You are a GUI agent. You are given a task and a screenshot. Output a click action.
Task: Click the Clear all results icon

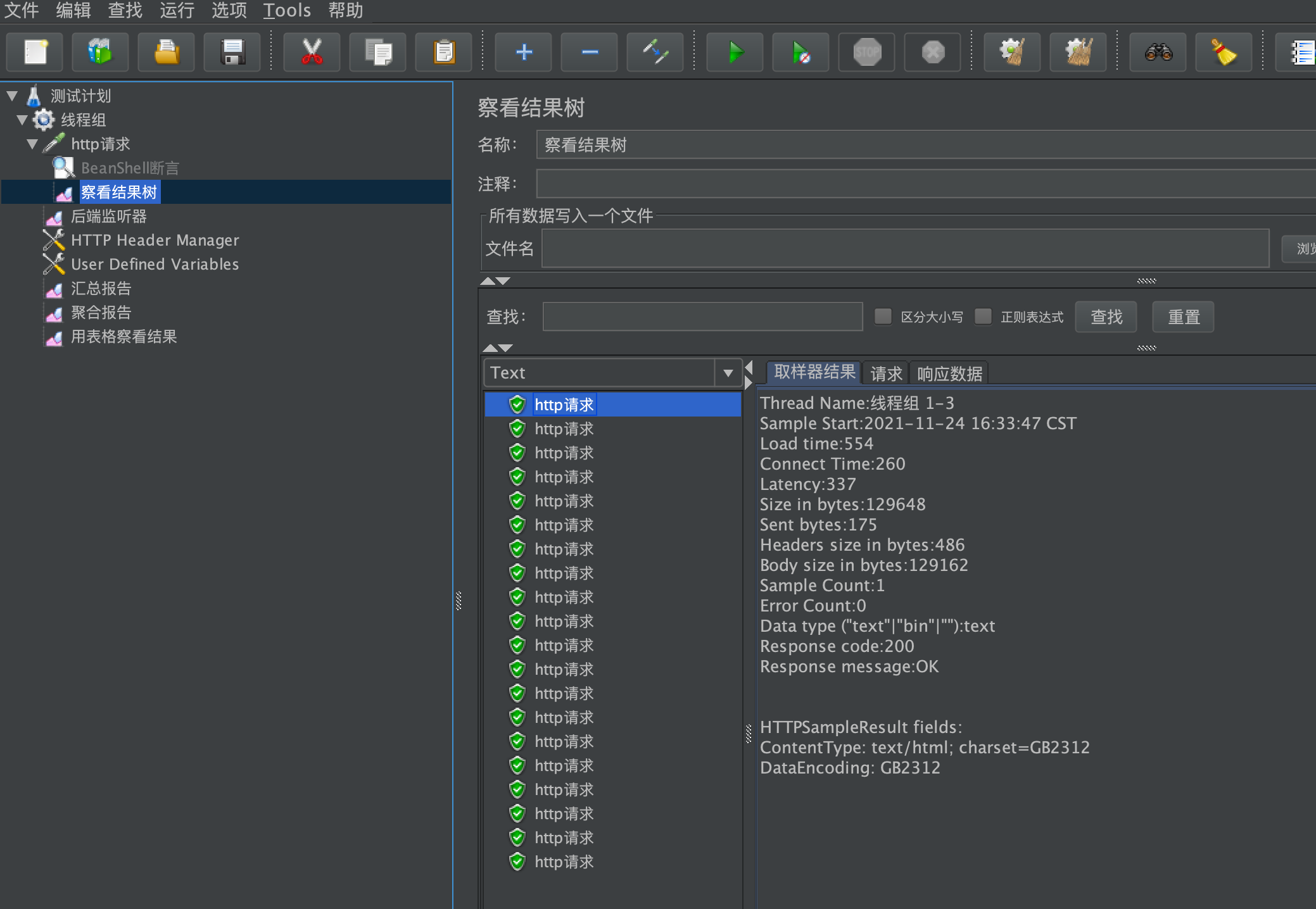[1079, 52]
